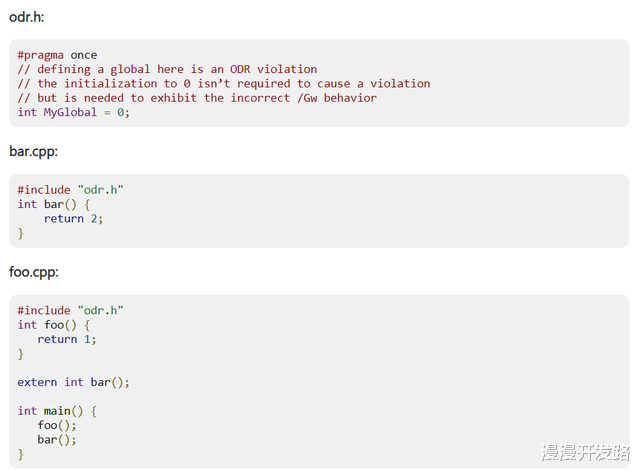Click the "#pragma once" code line
The width and height of the screenshot is (640, 474).
pos(57,55)
